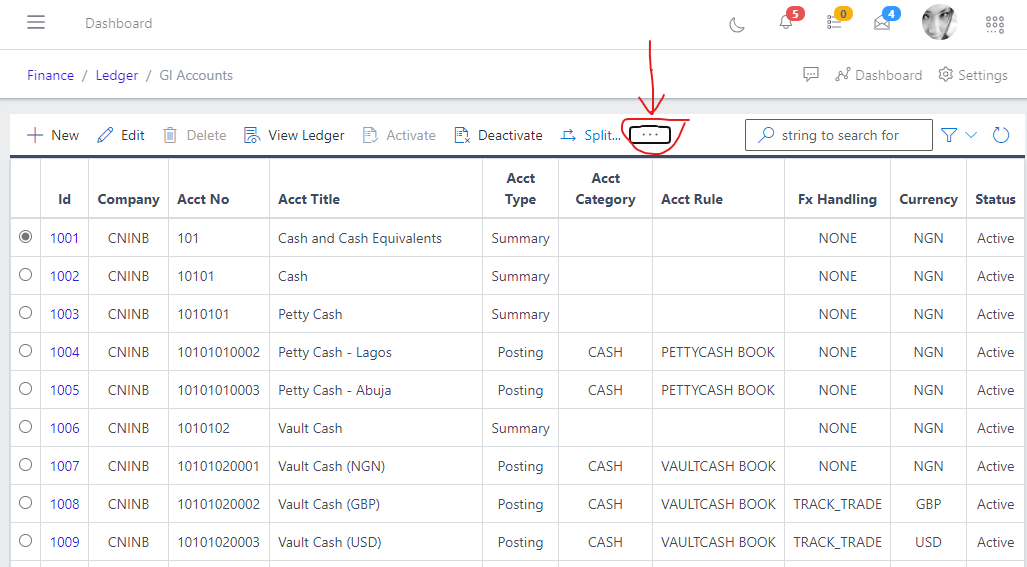
Task: Open the mail inbox icon
Action: click(882, 23)
